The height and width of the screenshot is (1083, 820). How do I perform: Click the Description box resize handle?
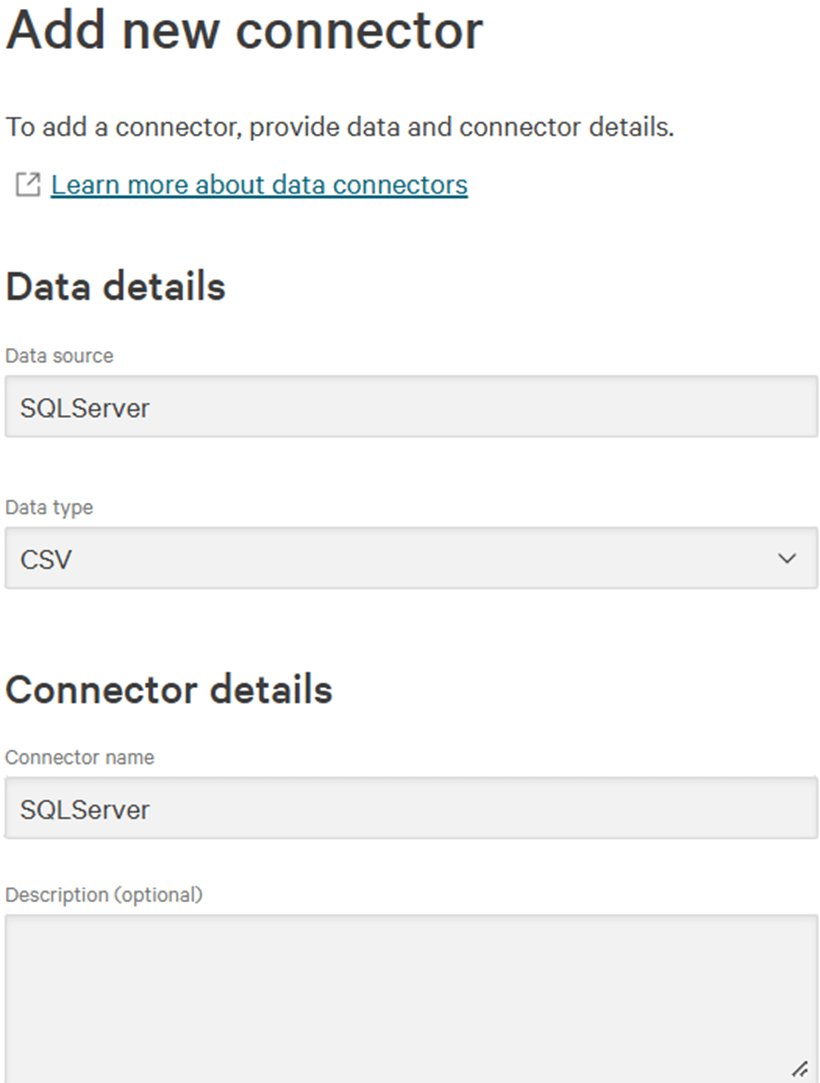tap(800, 1069)
